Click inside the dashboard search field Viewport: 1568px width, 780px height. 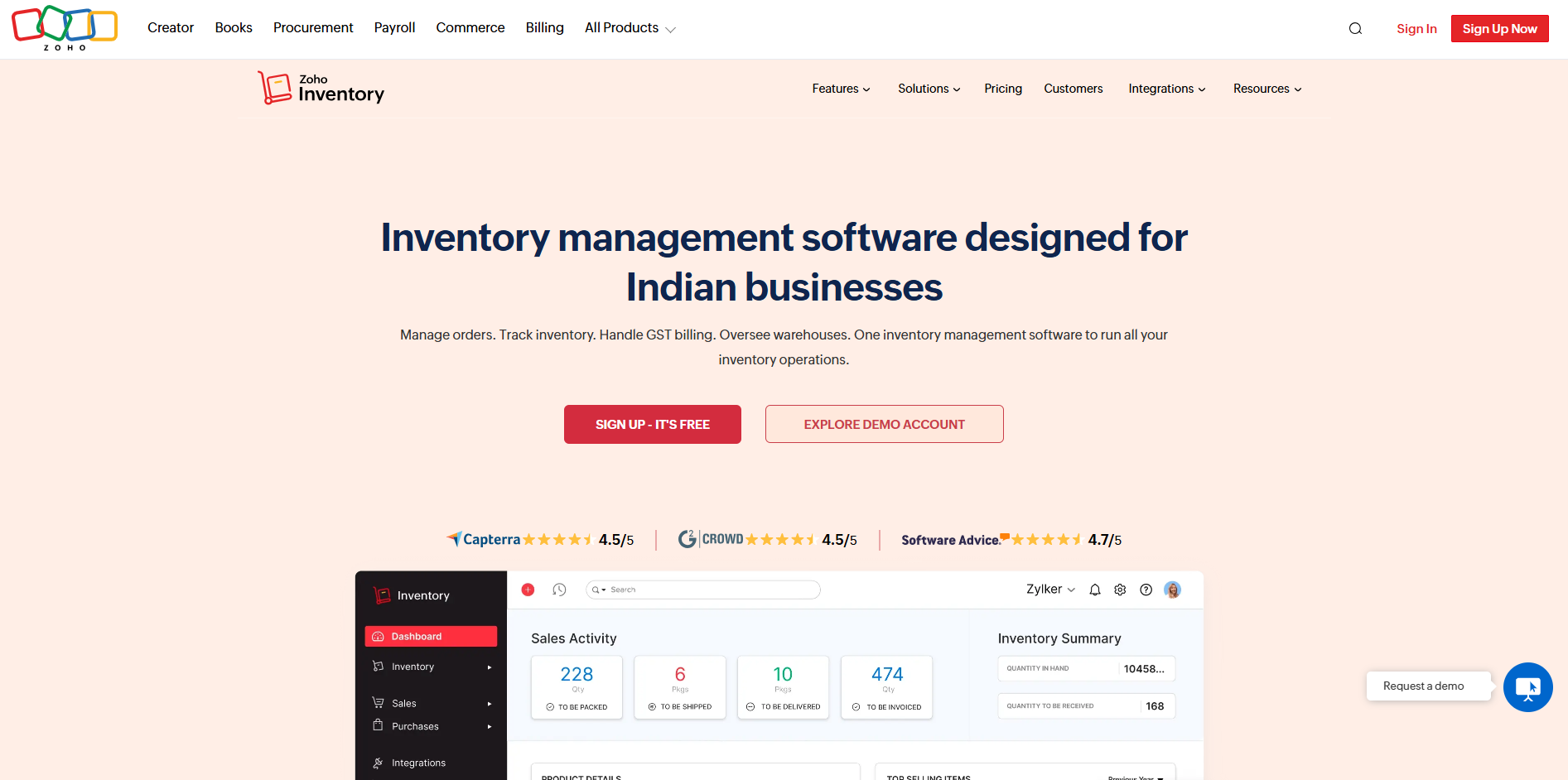tap(702, 589)
